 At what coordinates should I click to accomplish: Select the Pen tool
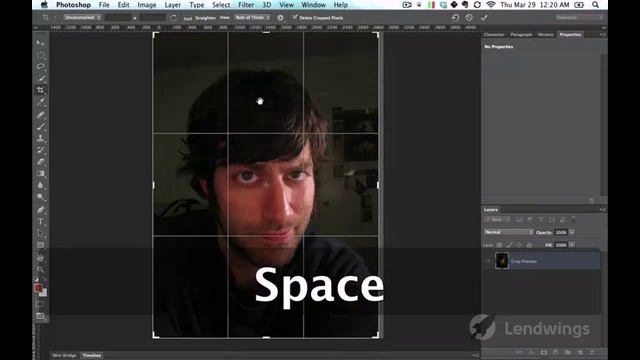coord(40,210)
